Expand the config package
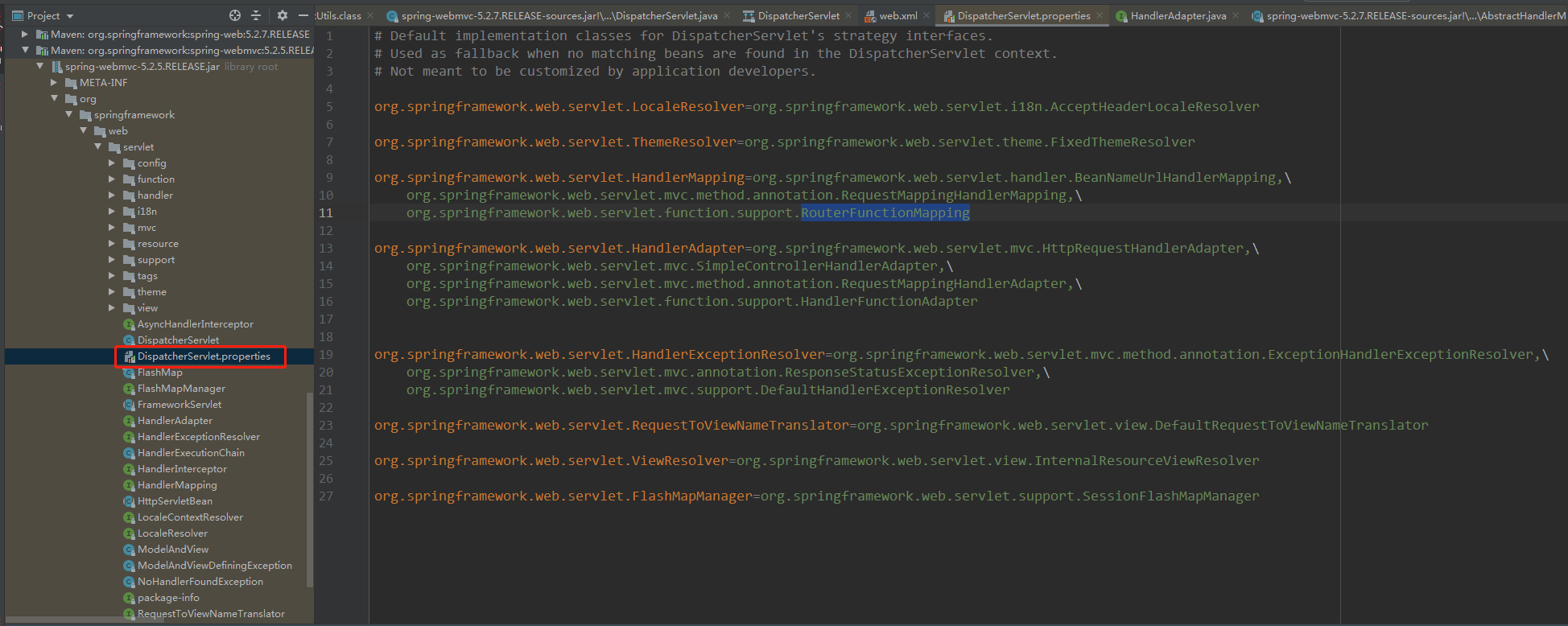The image size is (1568, 626). click(112, 163)
